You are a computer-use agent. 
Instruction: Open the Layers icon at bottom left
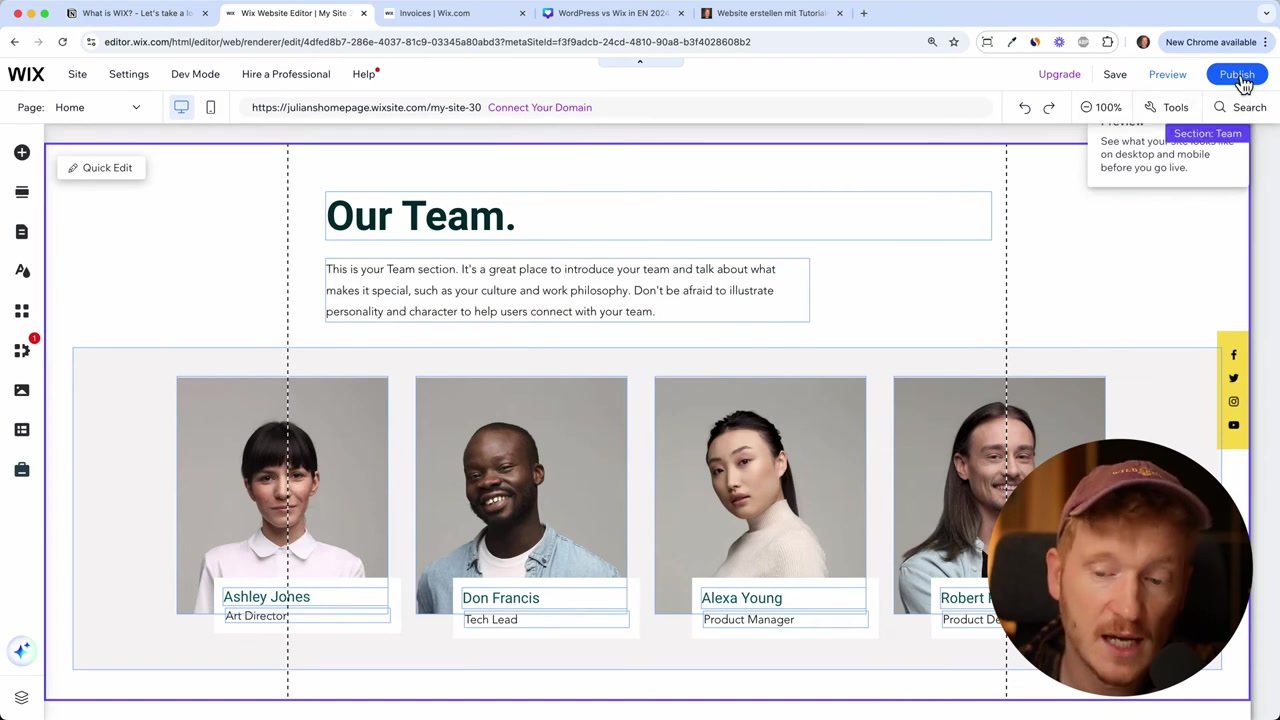22,697
